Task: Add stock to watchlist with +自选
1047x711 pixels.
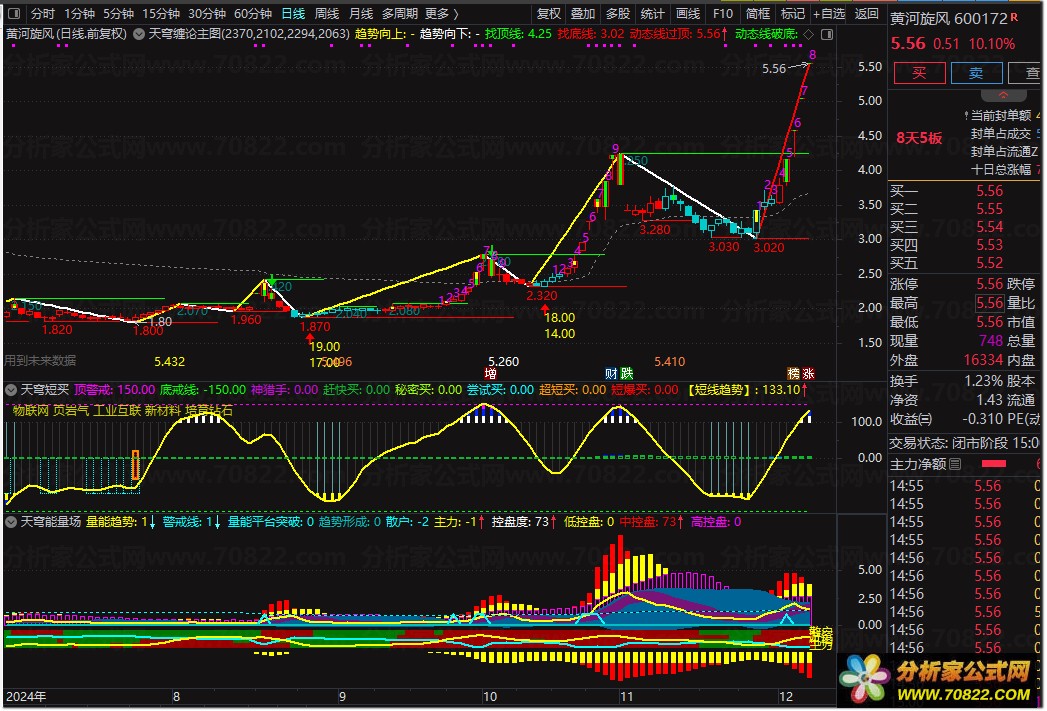Action: [829, 13]
